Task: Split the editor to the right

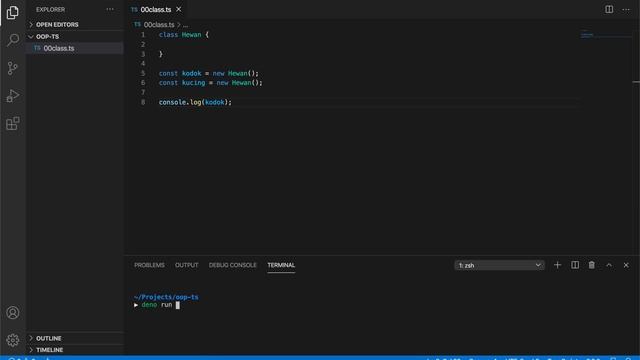Action: tap(609, 9)
